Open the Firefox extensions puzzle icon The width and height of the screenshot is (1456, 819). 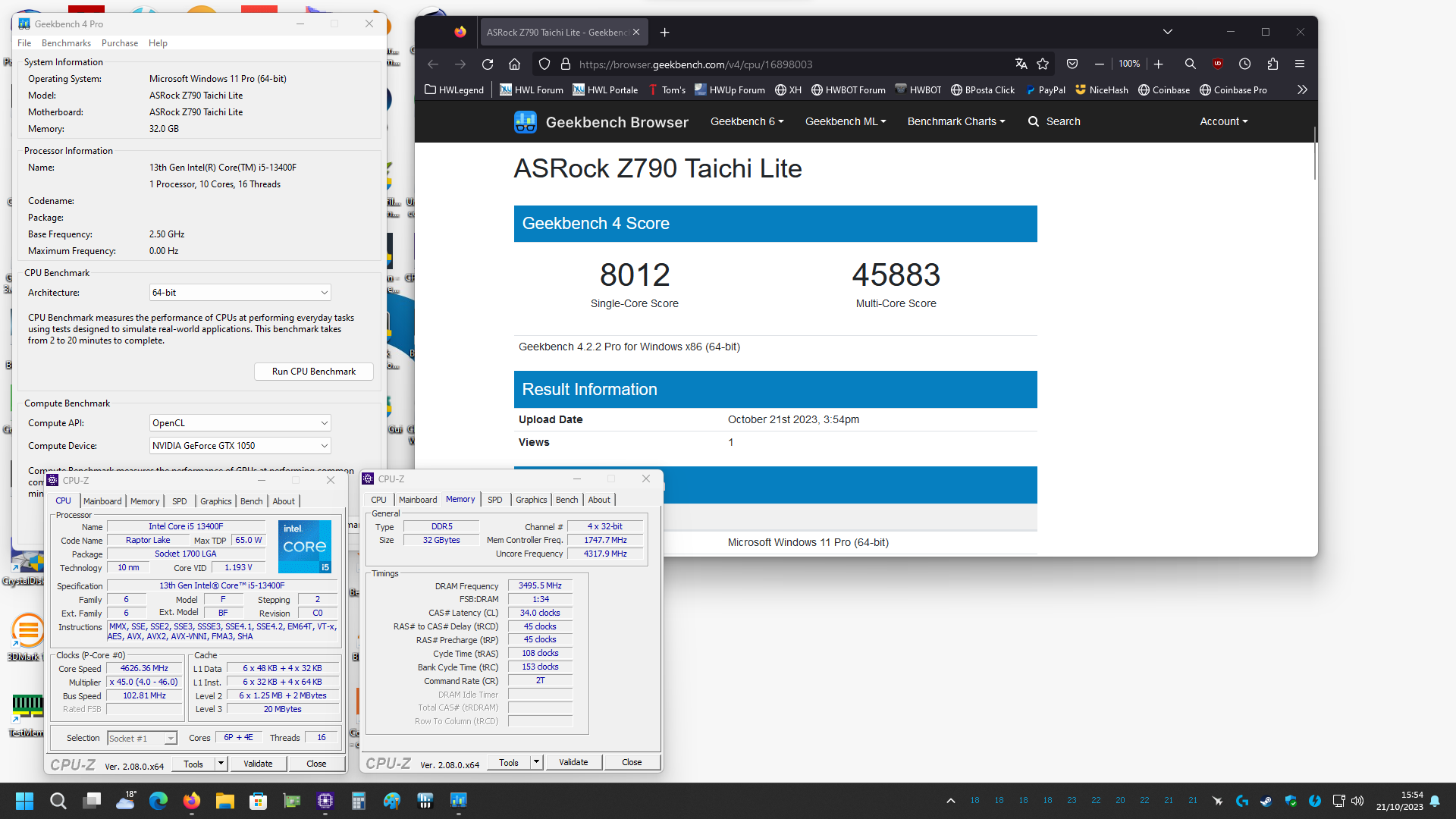[x=1272, y=64]
